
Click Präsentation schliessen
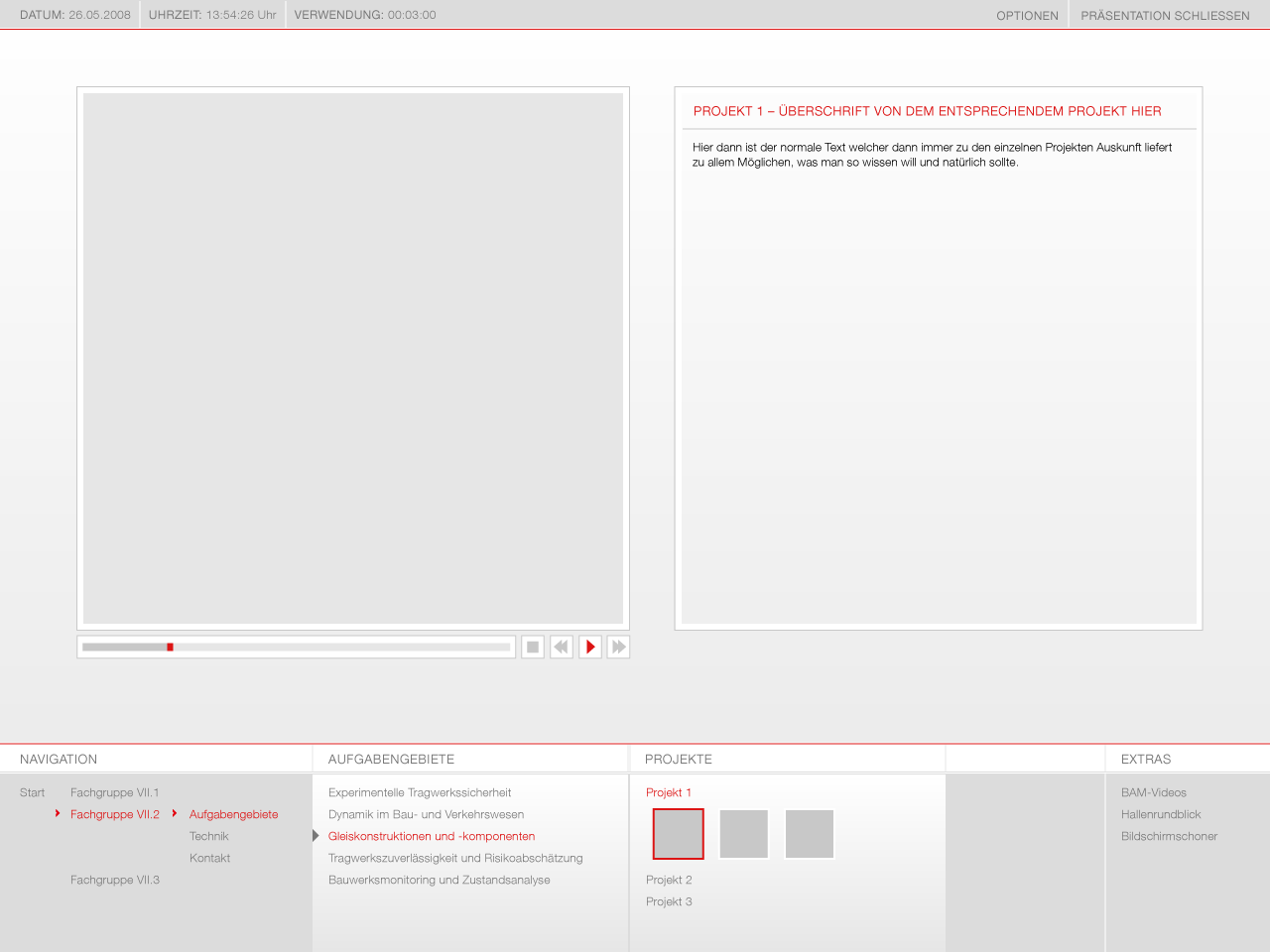pos(1165,16)
